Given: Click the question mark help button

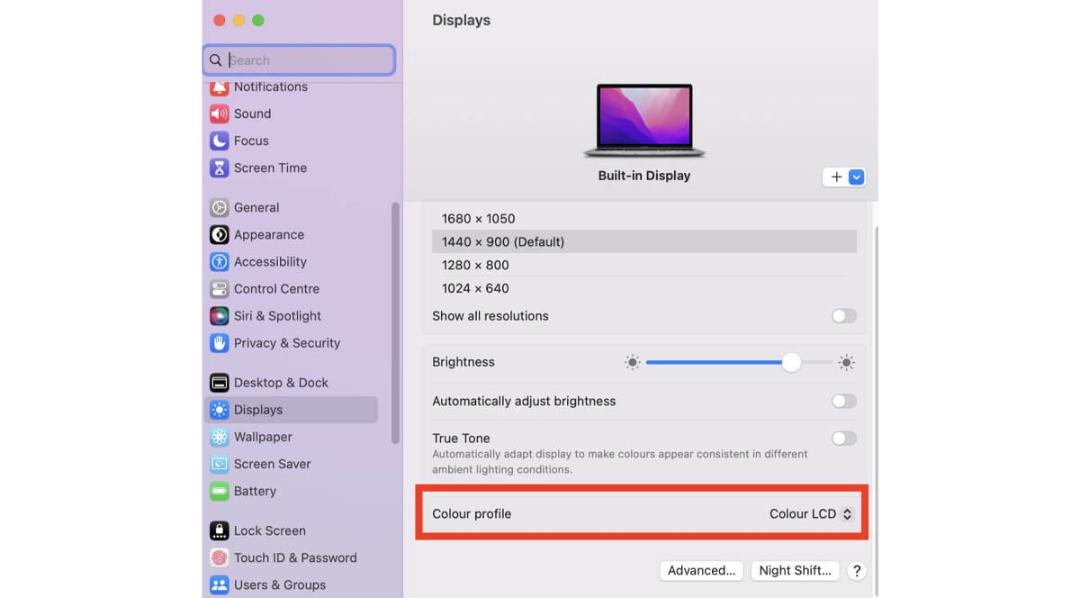Looking at the screenshot, I should click(x=856, y=570).
